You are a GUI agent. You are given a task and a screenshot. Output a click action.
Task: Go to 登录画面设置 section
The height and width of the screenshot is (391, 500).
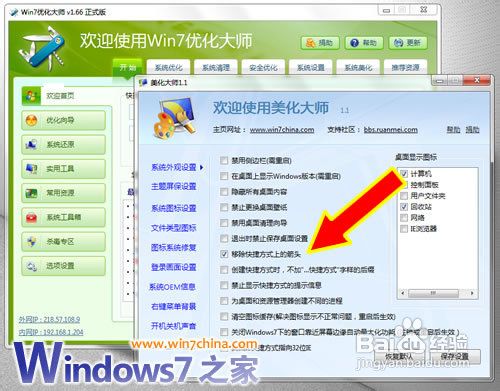[174, 267]
